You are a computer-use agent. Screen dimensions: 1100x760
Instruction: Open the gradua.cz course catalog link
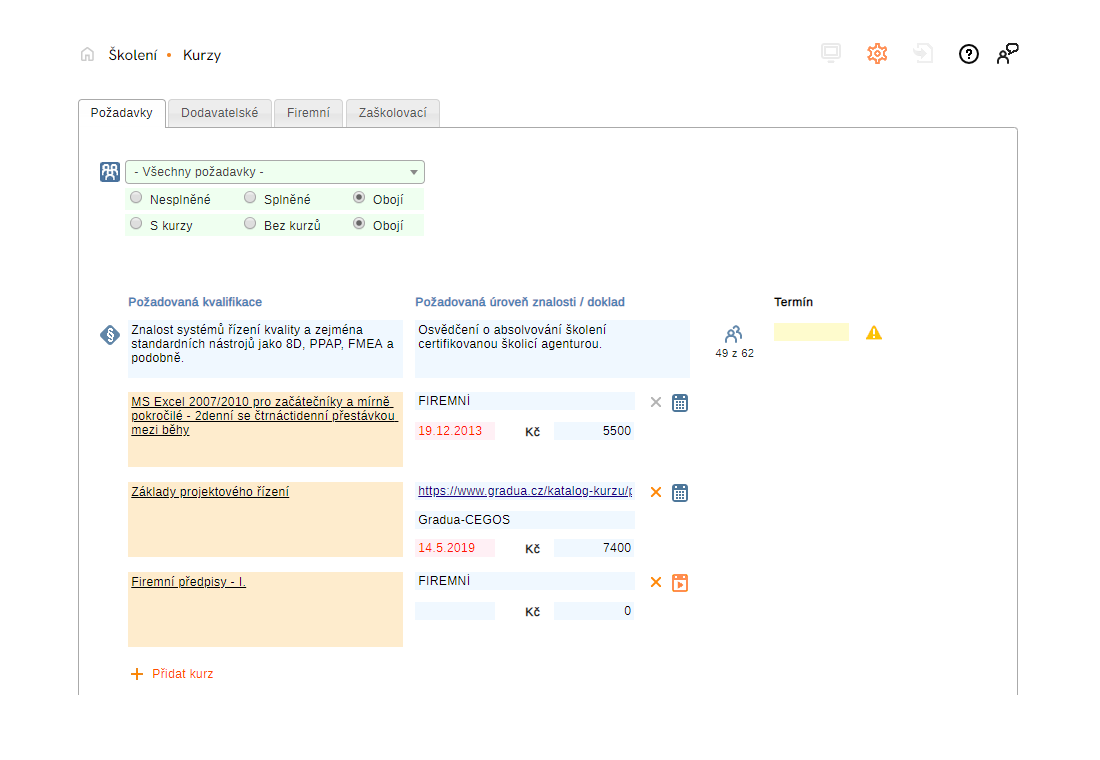click(x=525, y=491)
